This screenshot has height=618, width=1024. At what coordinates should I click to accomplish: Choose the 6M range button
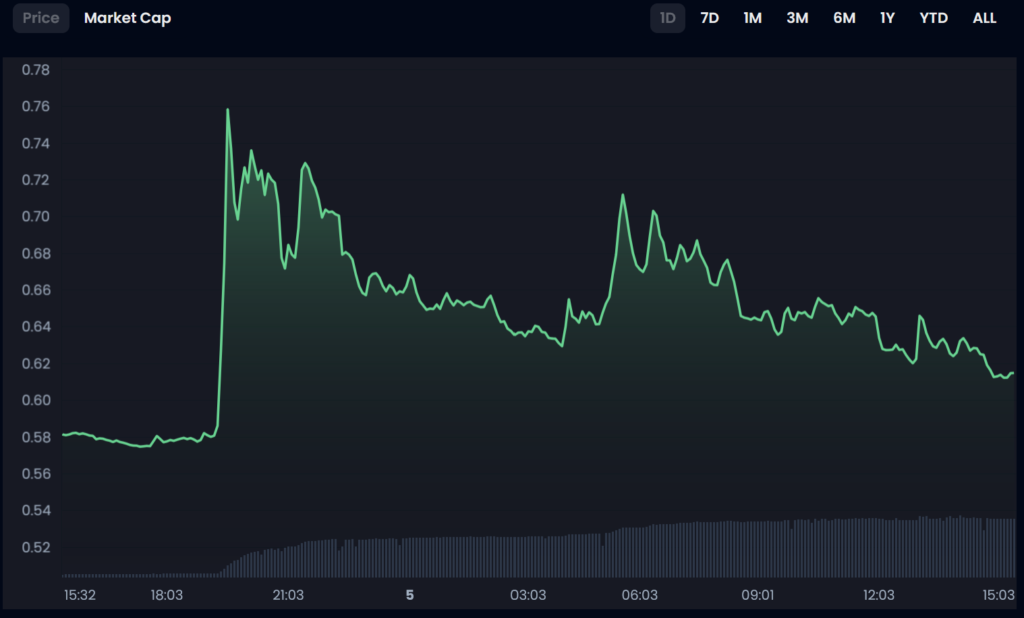[844, 18]
